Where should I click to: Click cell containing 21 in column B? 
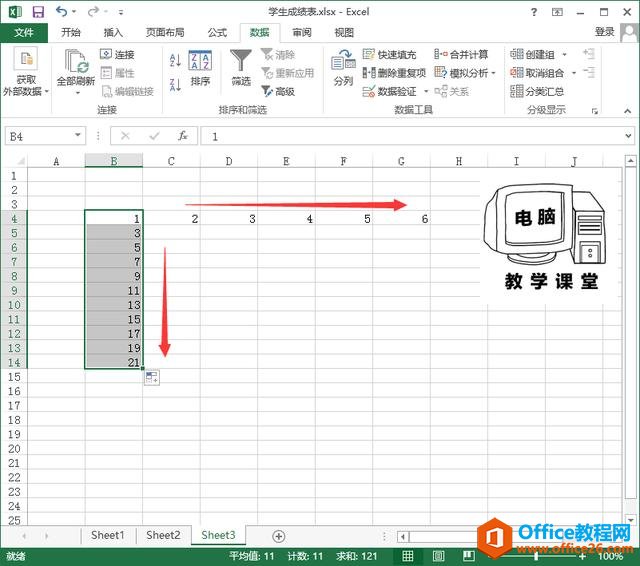114,362
